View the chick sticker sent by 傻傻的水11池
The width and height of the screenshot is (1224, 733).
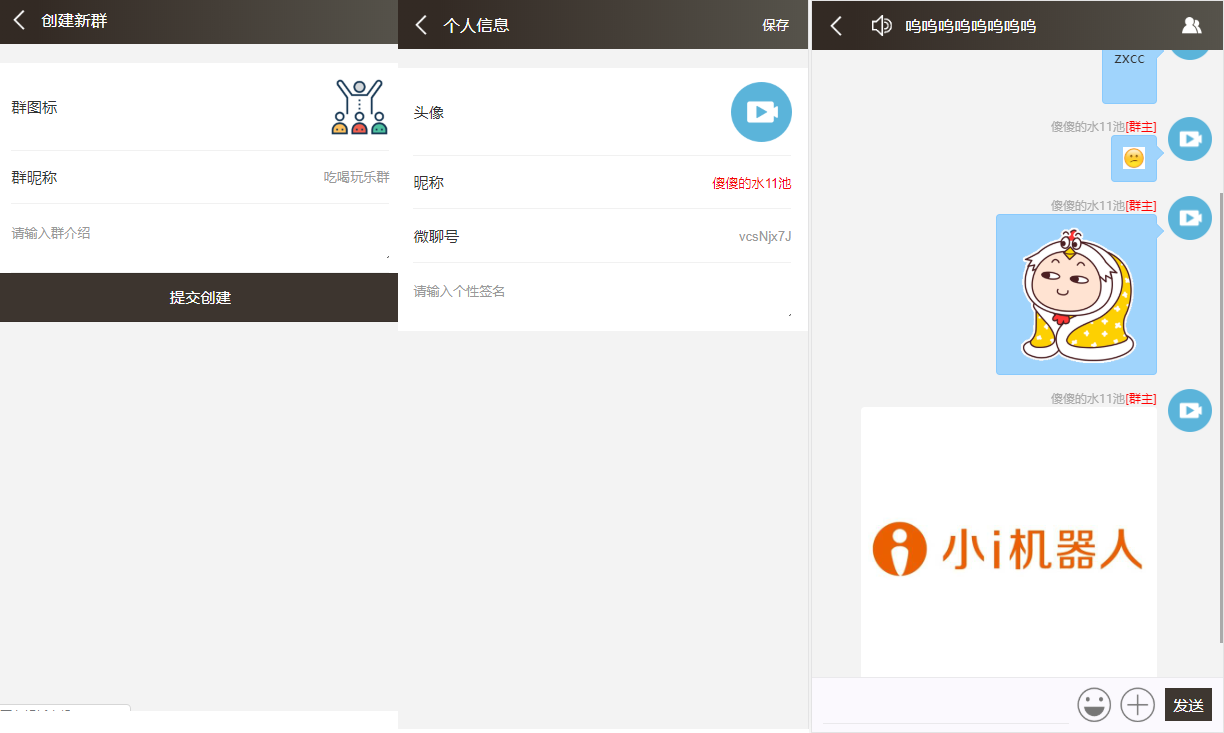[x=1076, y=294]
